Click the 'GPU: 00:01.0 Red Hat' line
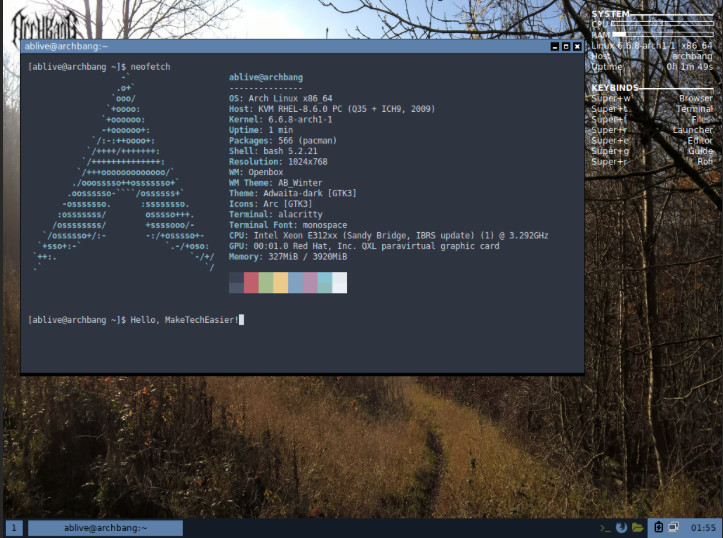723x538 pixels. tap(364, 246)
